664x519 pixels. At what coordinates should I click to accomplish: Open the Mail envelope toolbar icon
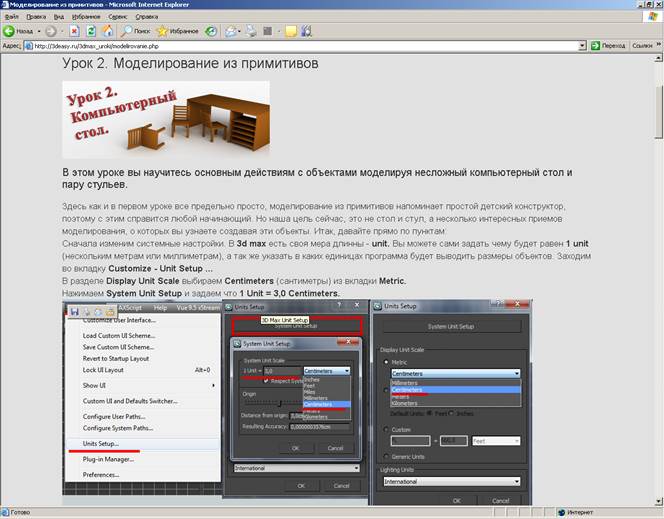pos(231,31)
